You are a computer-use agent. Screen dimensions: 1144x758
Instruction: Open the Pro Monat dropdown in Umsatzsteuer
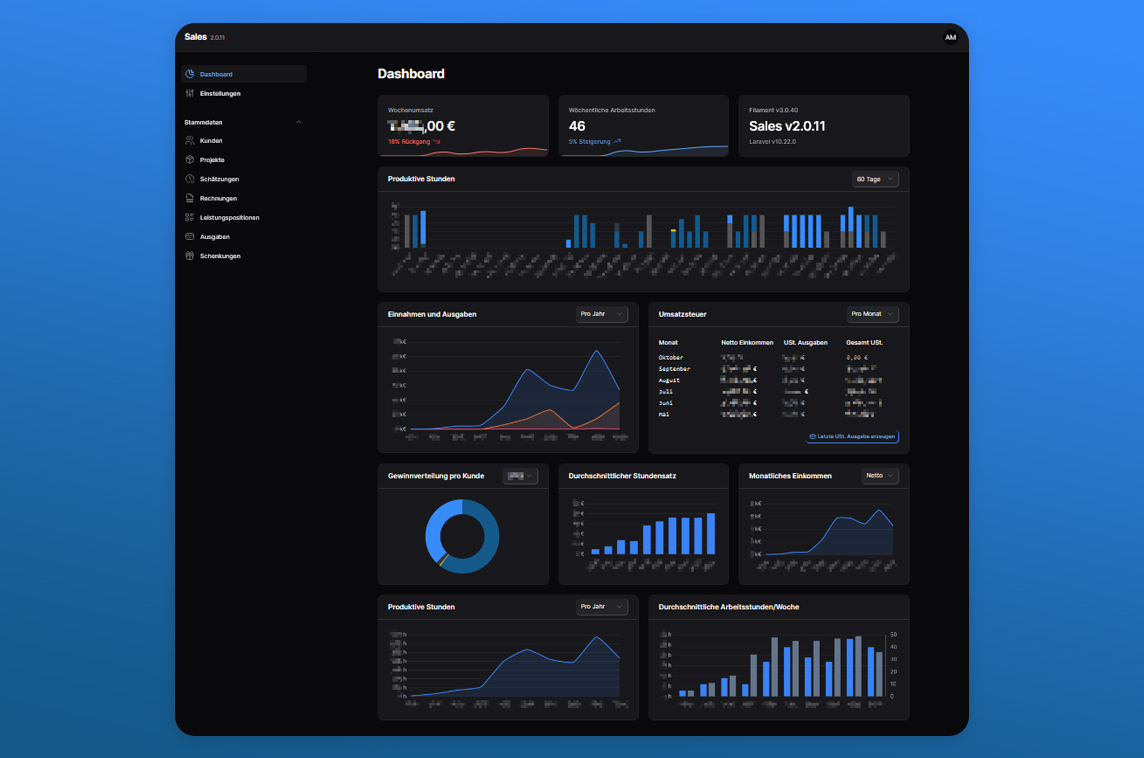(872, 314)
